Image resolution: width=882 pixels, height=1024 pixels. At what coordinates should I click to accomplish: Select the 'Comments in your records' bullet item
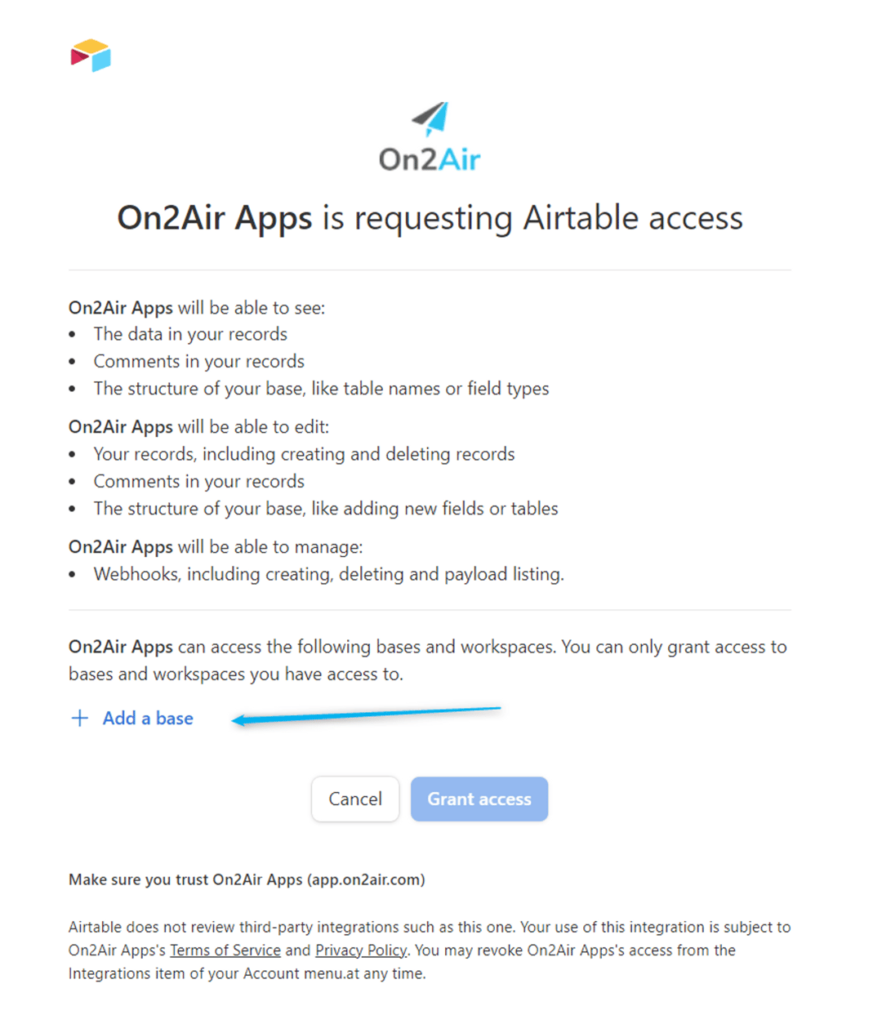tap(199, 361)
